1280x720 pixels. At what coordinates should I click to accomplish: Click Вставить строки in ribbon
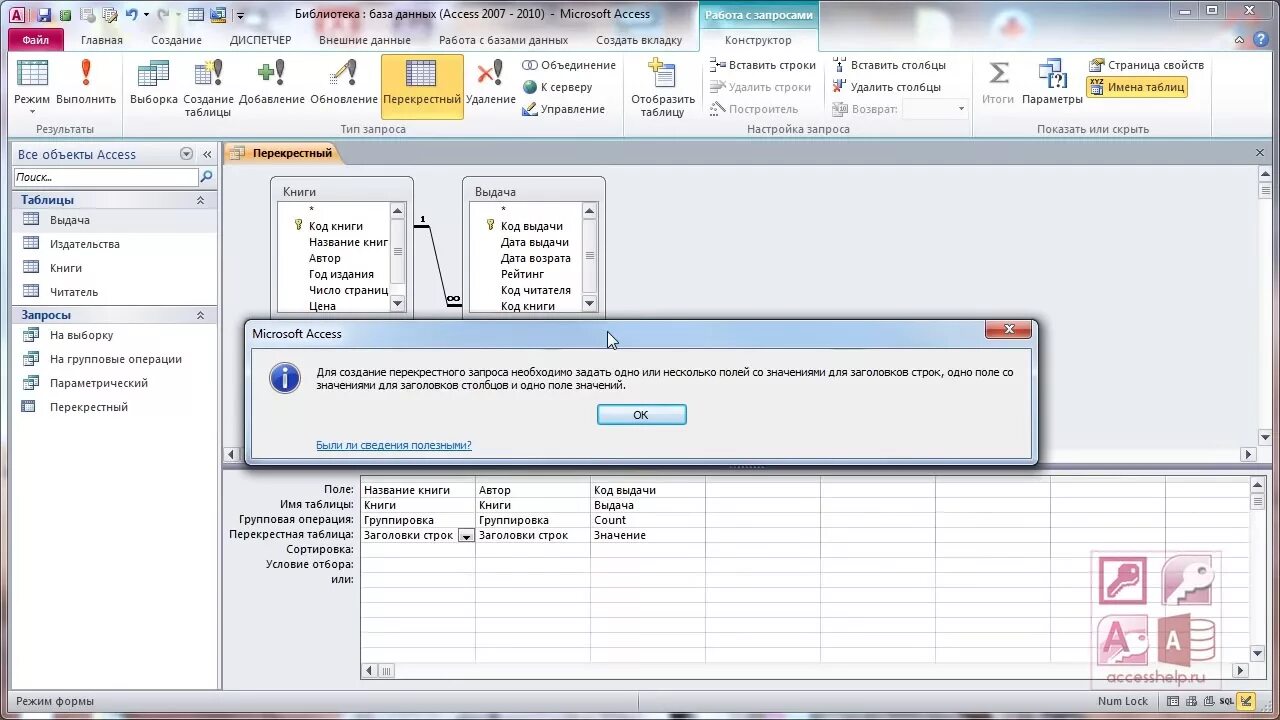[763, 65]
